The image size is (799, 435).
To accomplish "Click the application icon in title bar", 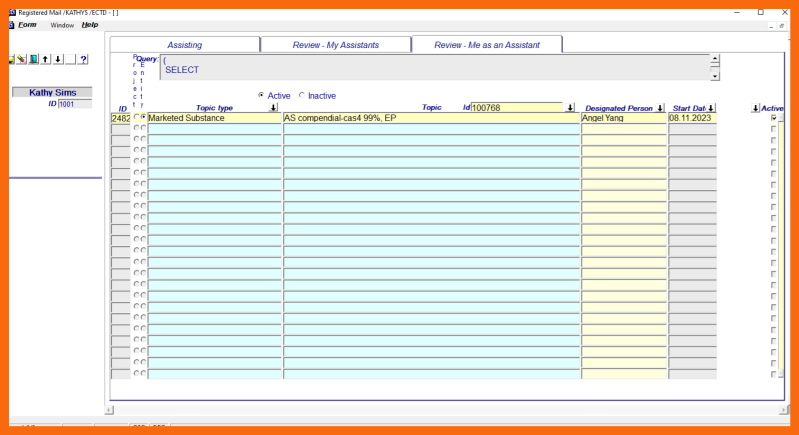I will [12, 12].
